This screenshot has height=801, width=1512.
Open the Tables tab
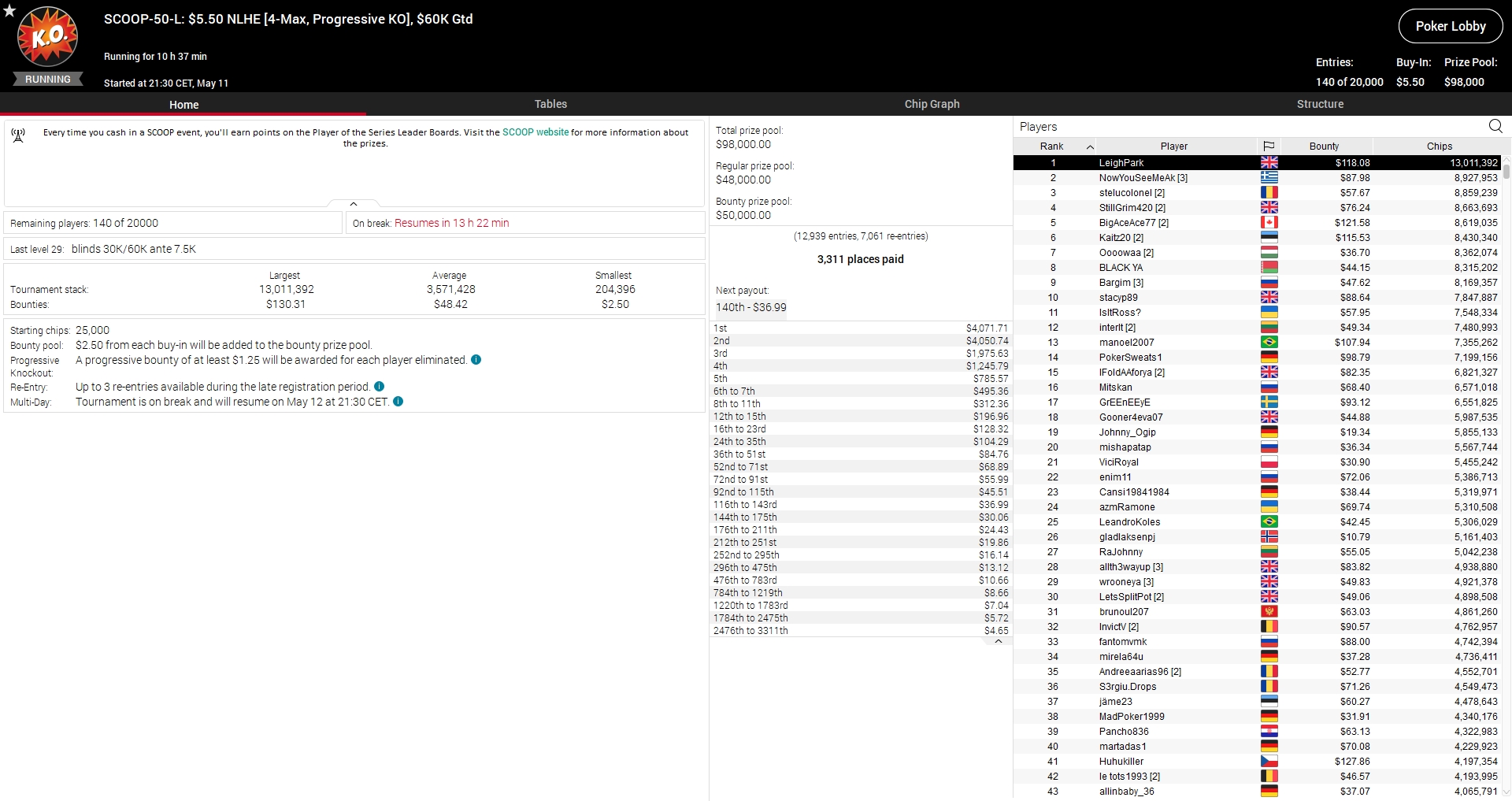(550, 104)
